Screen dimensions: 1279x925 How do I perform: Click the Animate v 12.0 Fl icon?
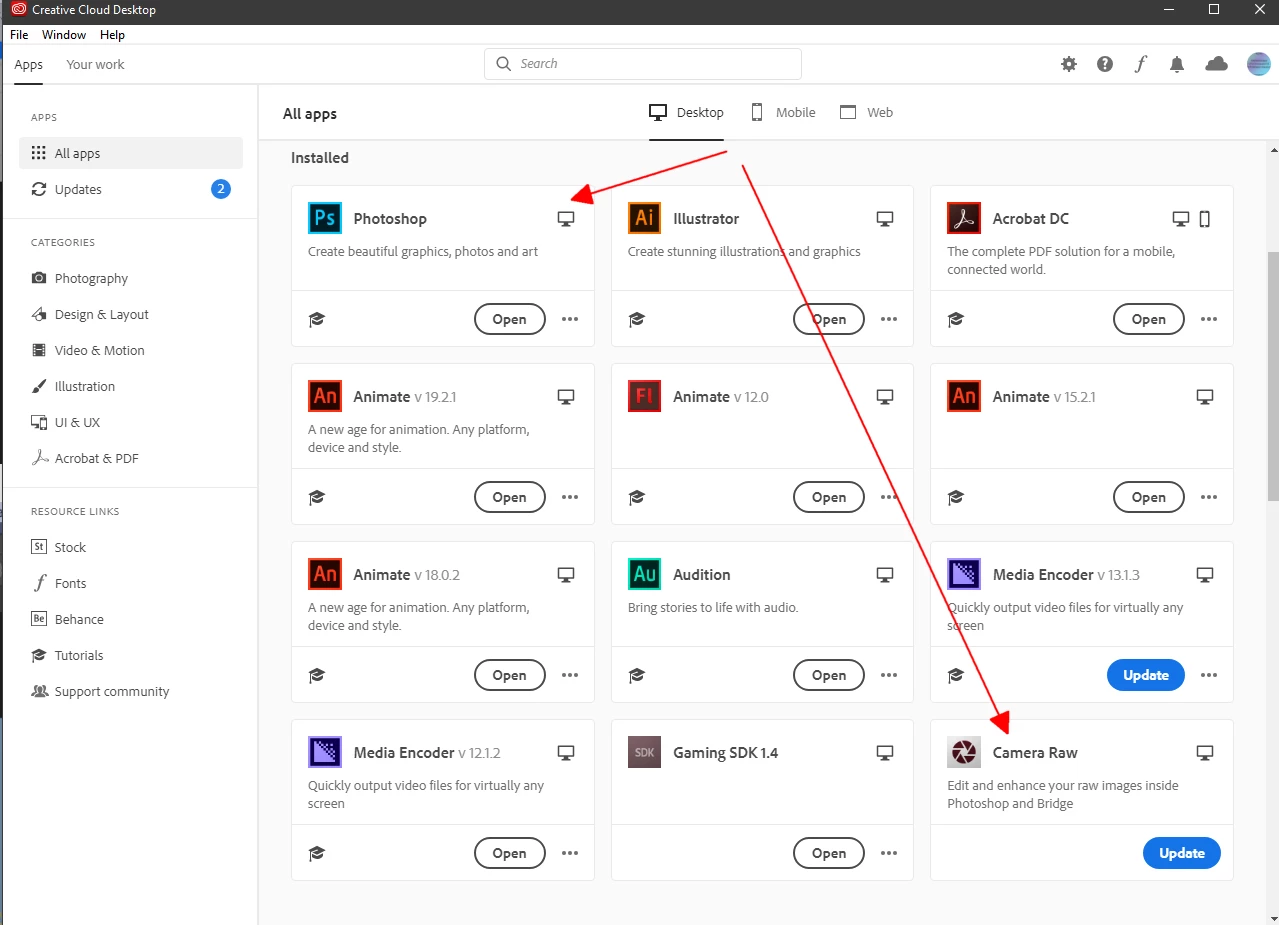[644, 396]
